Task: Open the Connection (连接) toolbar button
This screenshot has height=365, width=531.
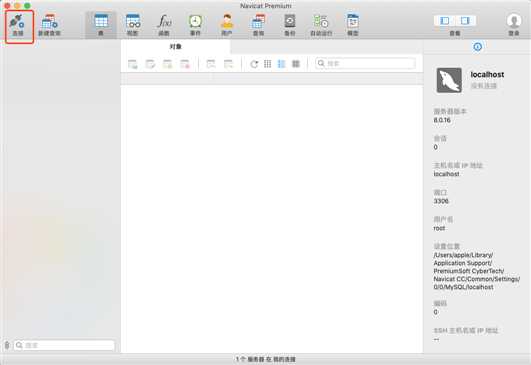Action: (x=18, y=26)
